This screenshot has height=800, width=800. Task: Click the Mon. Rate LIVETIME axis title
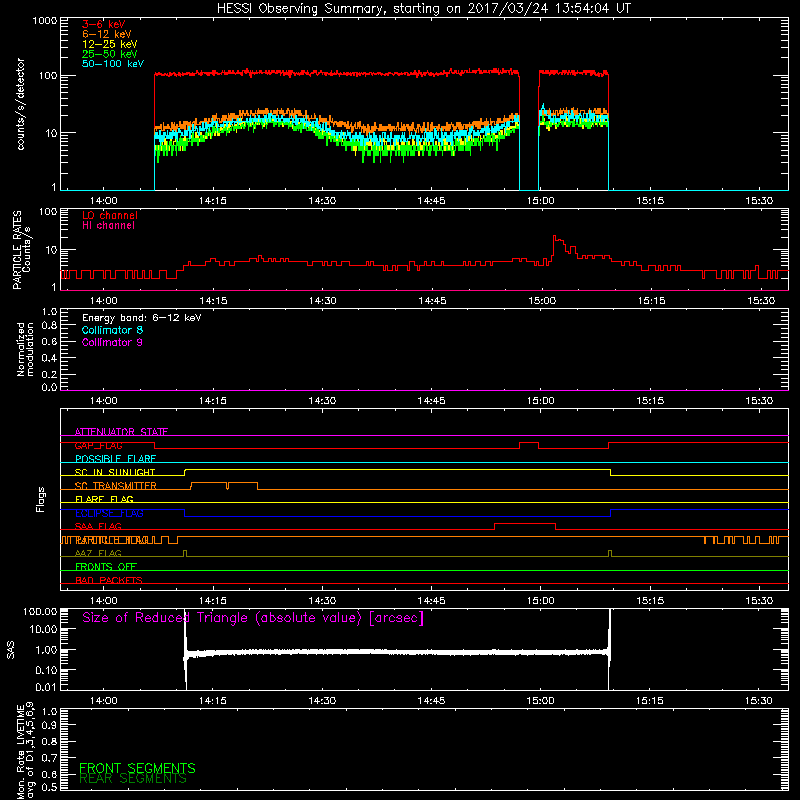point(25,750)
